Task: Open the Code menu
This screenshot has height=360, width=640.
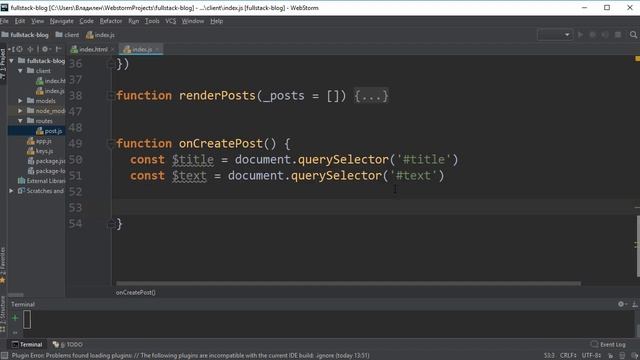Action: pos(87,21)
